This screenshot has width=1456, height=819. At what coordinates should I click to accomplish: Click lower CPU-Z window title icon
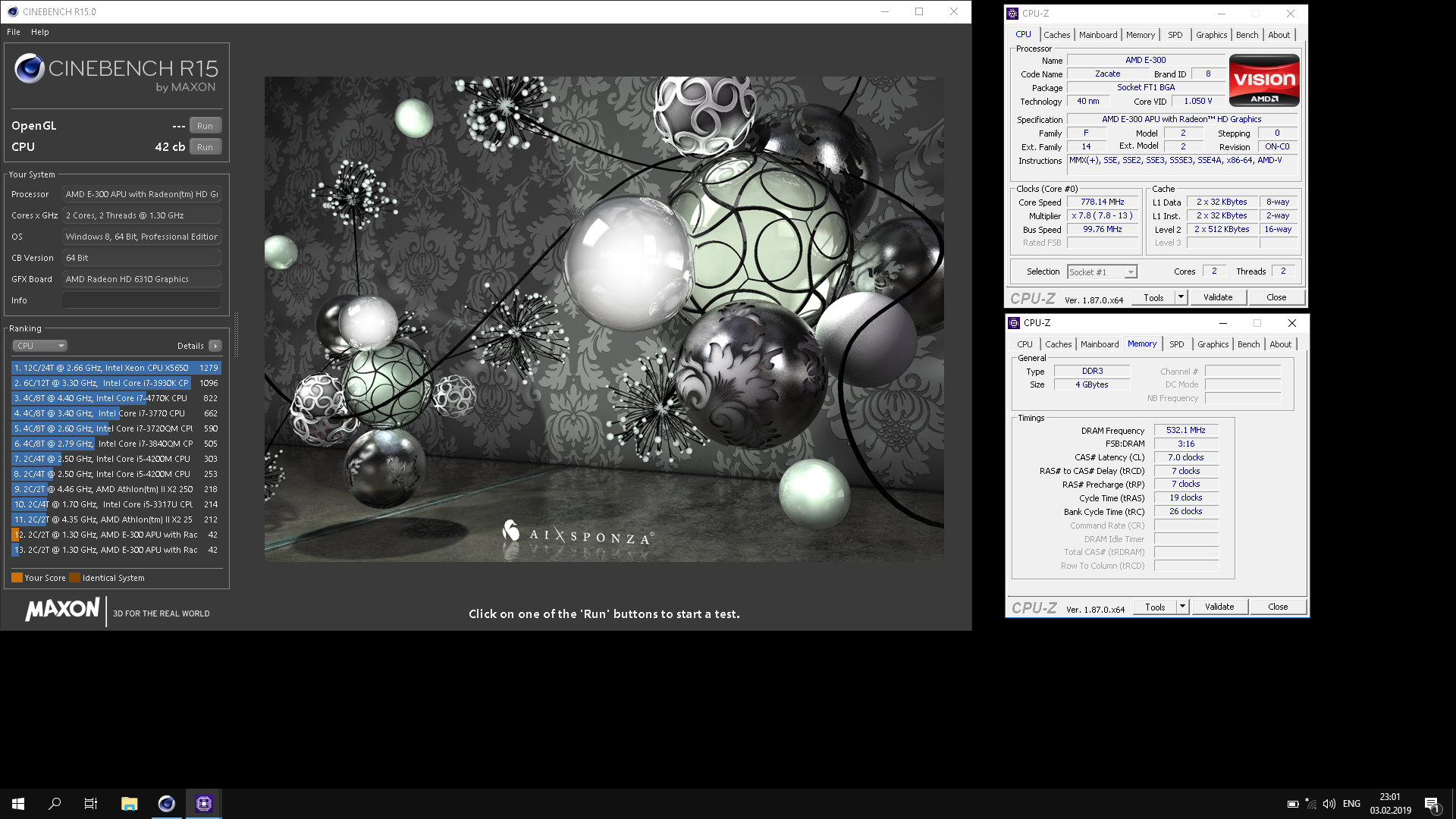pos(1014,322)
